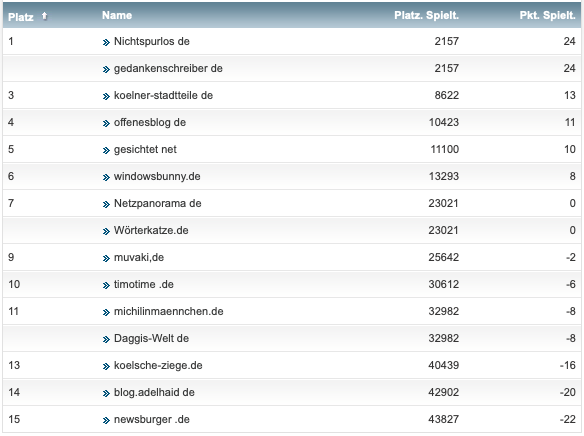Select points value -20 in blog.adelhaid row

568,392
